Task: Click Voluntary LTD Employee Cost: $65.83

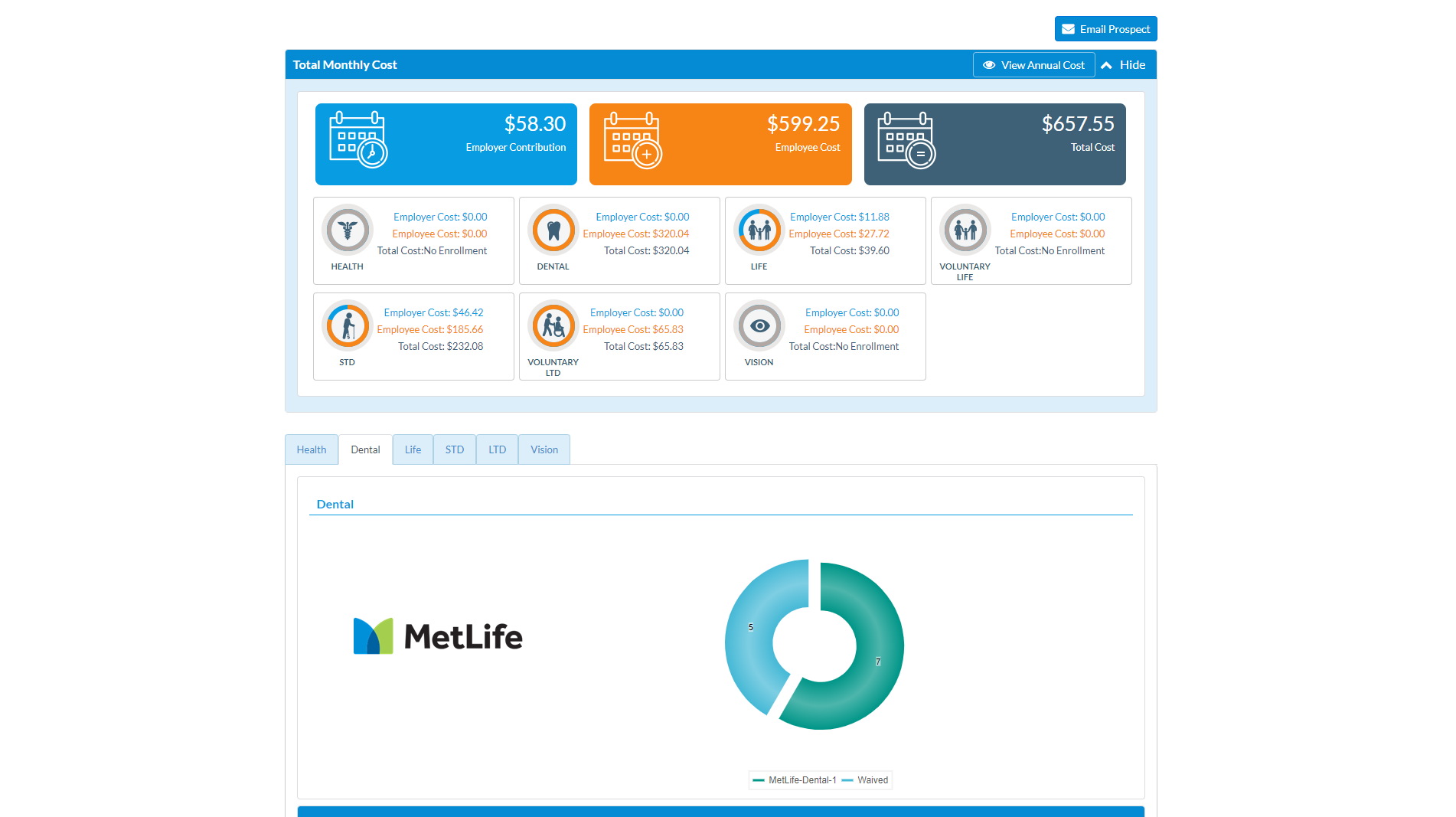Action: pyautogui.click(x=633, y=329)
